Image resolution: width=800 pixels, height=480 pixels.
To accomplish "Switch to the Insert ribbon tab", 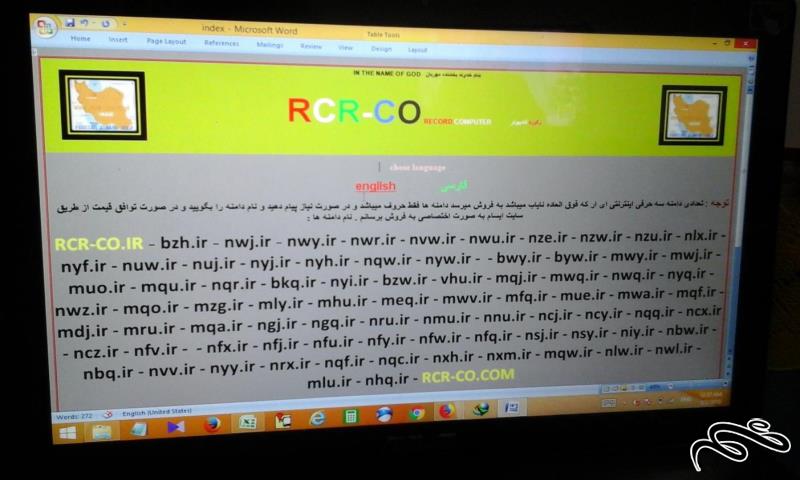I will click(x=118, y=39).
